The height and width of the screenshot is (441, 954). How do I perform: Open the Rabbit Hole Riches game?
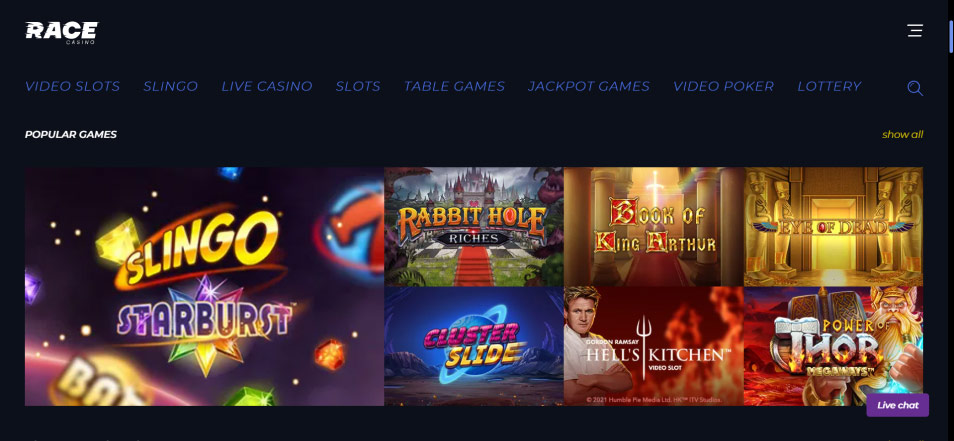[474, 226]
